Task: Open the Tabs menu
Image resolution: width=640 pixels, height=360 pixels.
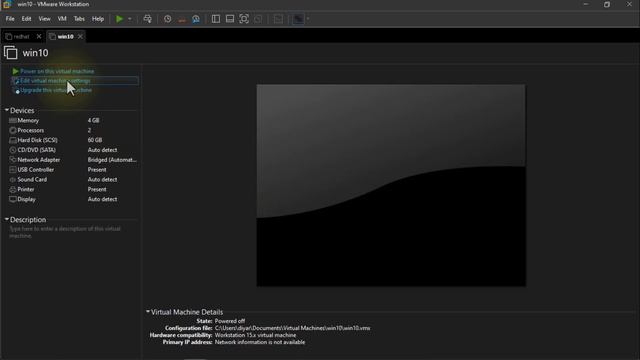Action: pyautogui.click(x=79, y=19)
